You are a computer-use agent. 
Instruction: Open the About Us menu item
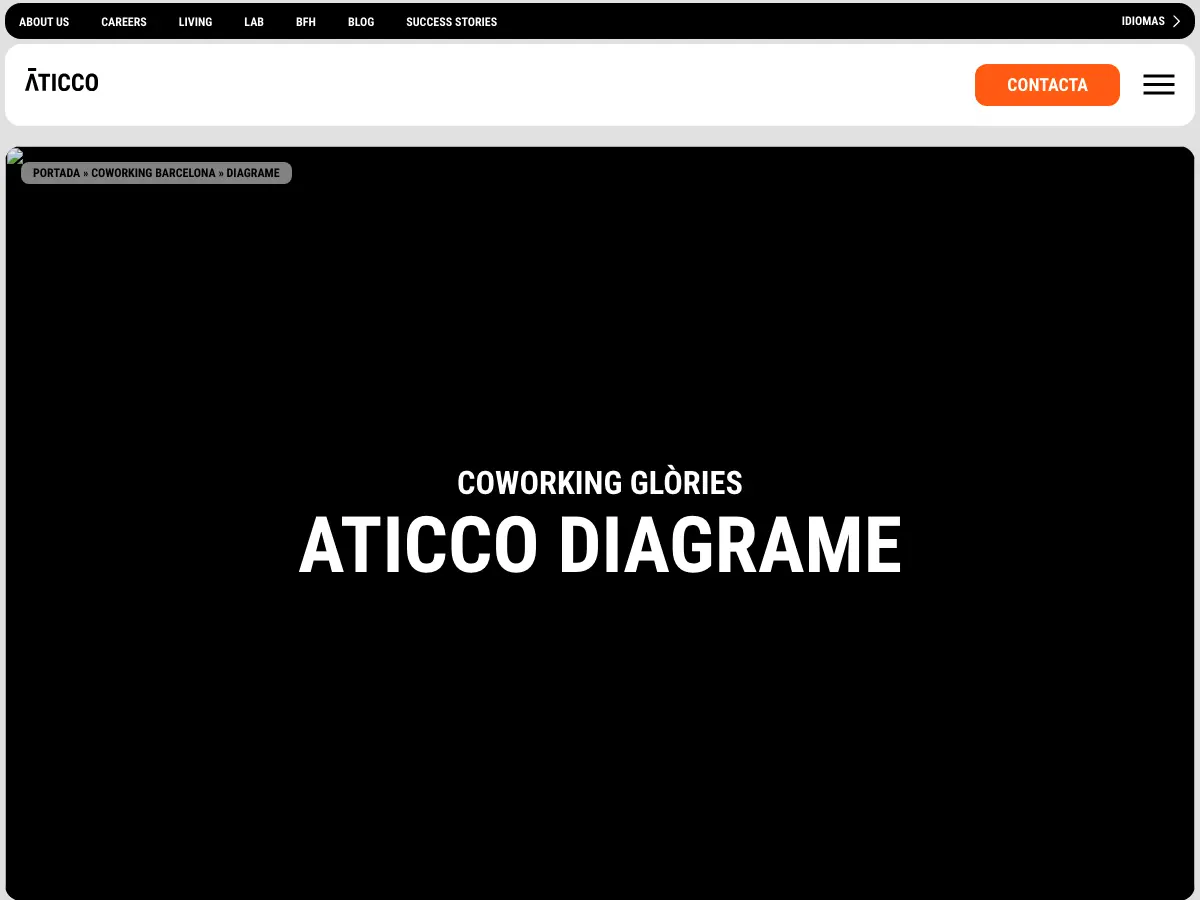click(44, 22)
